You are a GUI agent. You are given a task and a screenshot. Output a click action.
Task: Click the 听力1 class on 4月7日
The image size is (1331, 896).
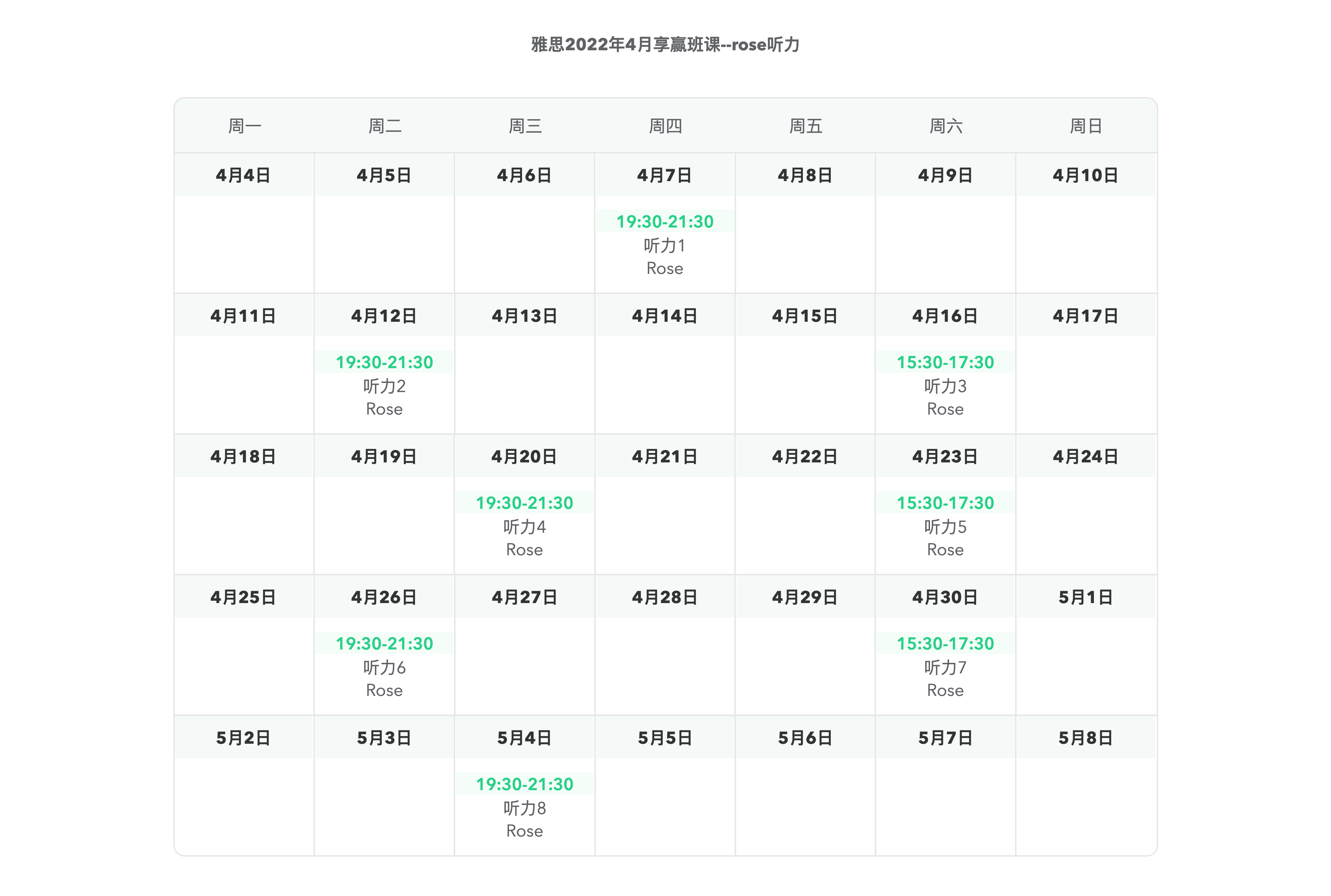[x=665, y=245]
